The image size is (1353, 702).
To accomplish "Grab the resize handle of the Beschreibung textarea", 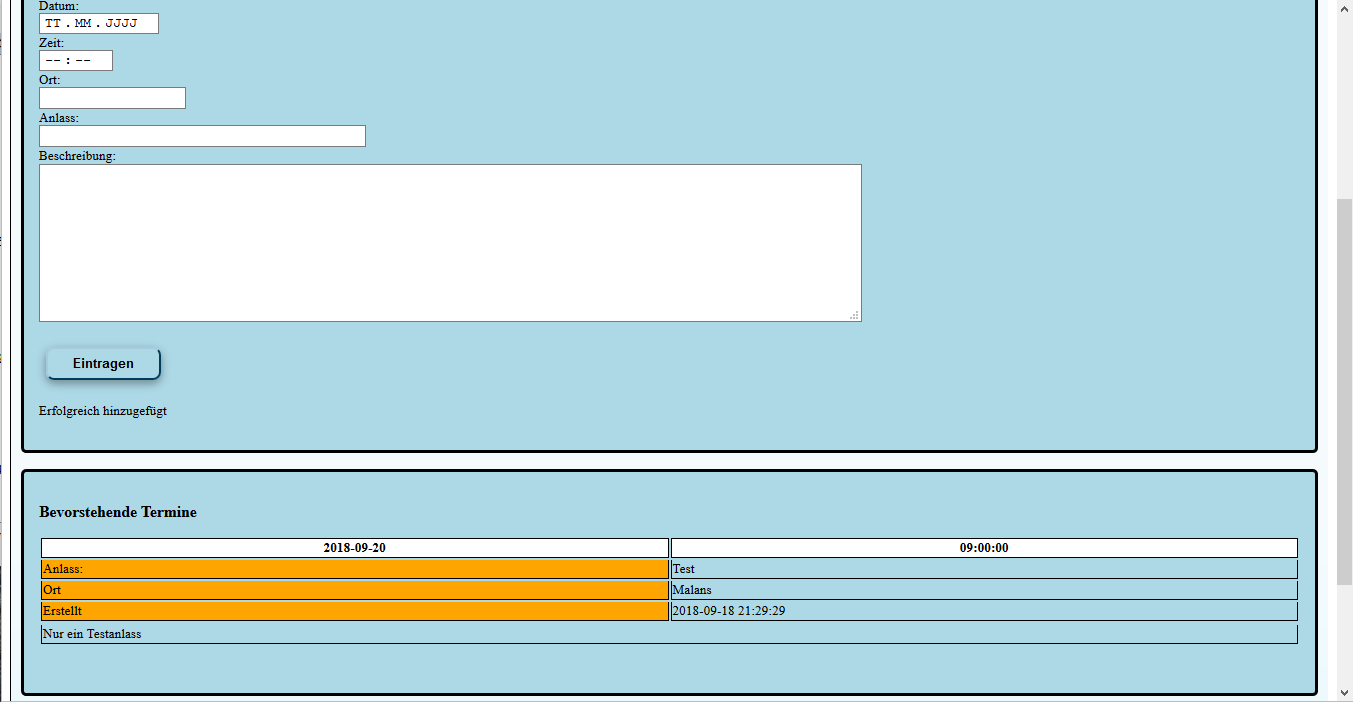I will [854, 315].
